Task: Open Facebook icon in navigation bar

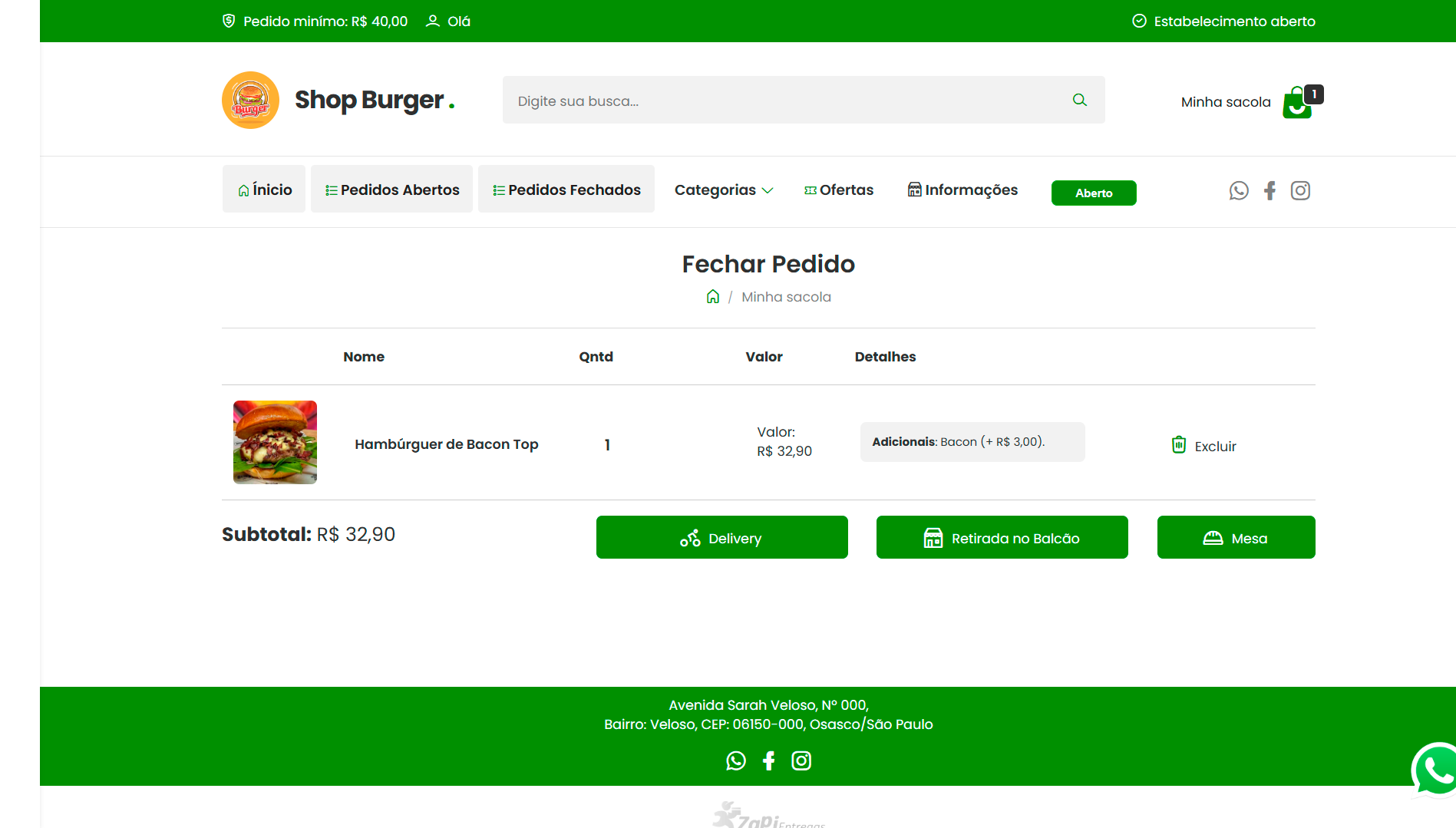Action: click(1270, 190)
